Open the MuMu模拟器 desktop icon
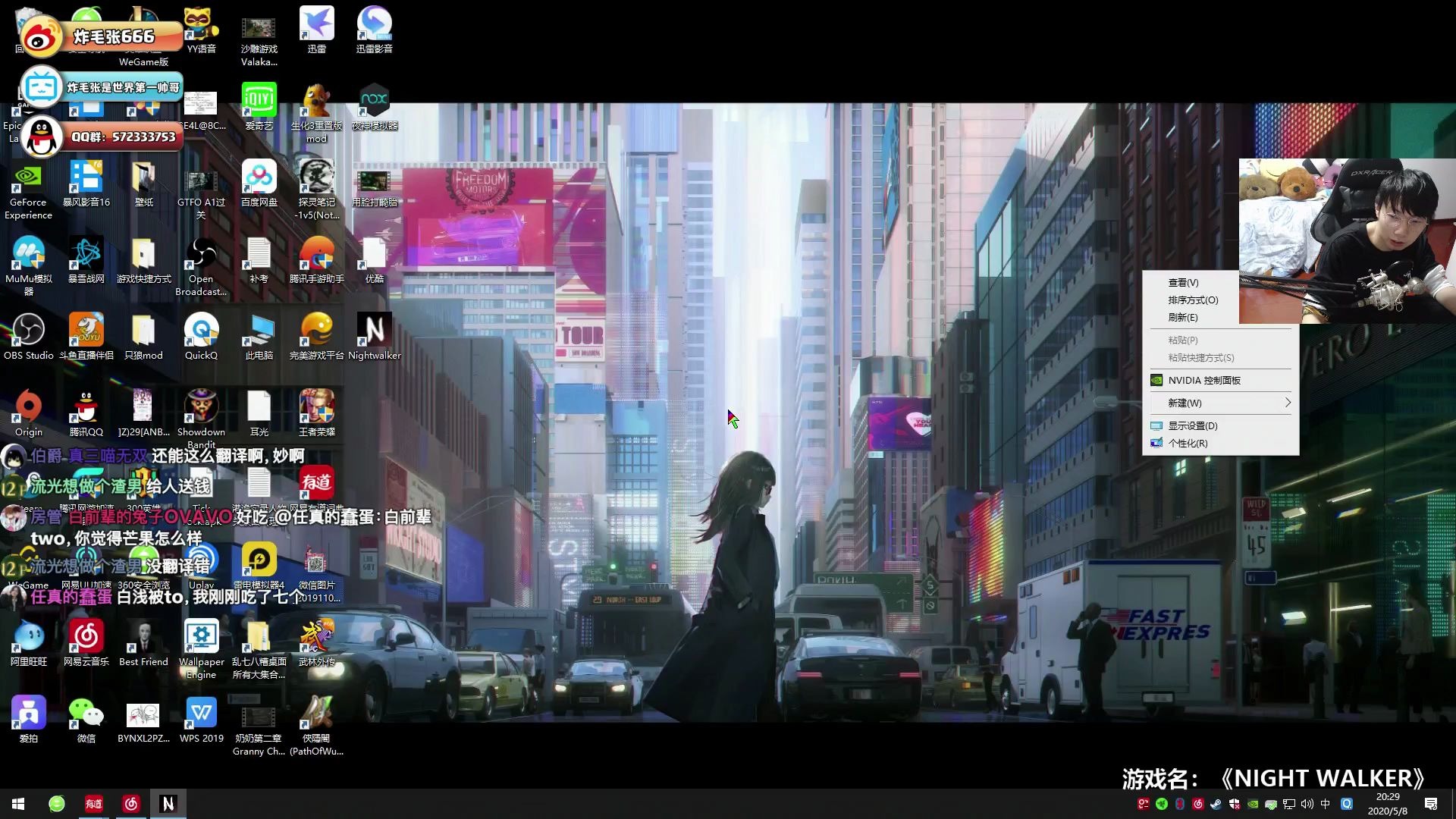 [28, 266]
